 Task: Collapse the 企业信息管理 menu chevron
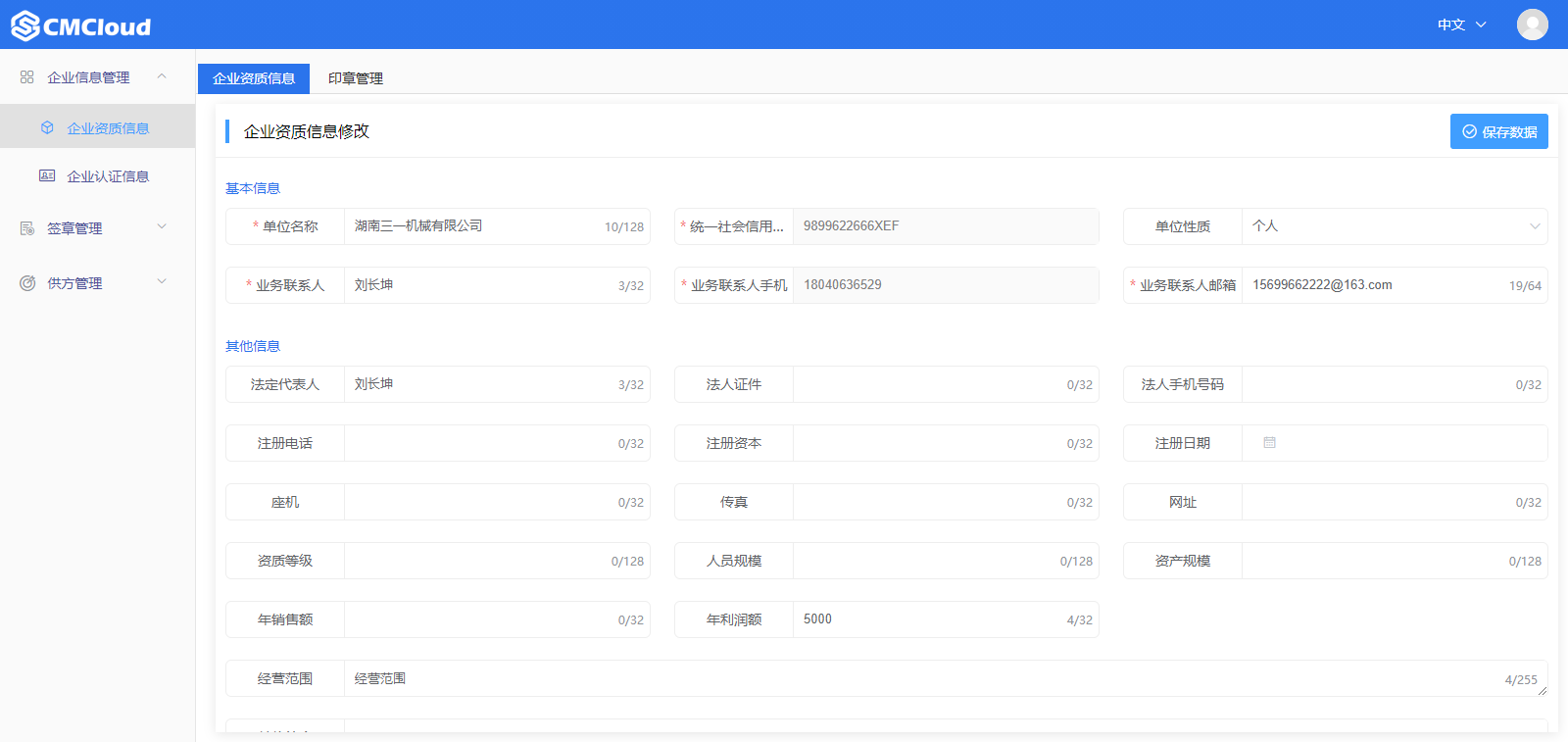point(162,76)
